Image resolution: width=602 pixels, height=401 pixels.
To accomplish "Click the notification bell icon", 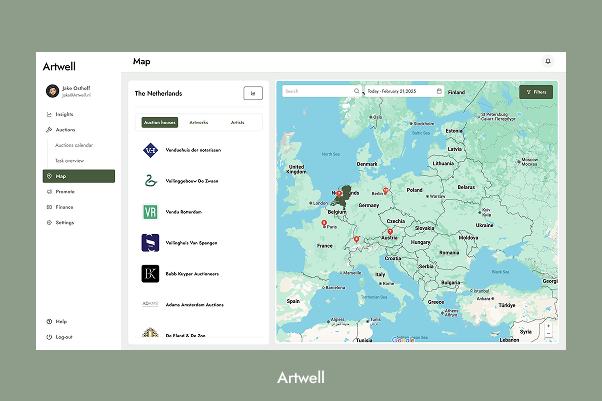I will [x=547, y=62].
